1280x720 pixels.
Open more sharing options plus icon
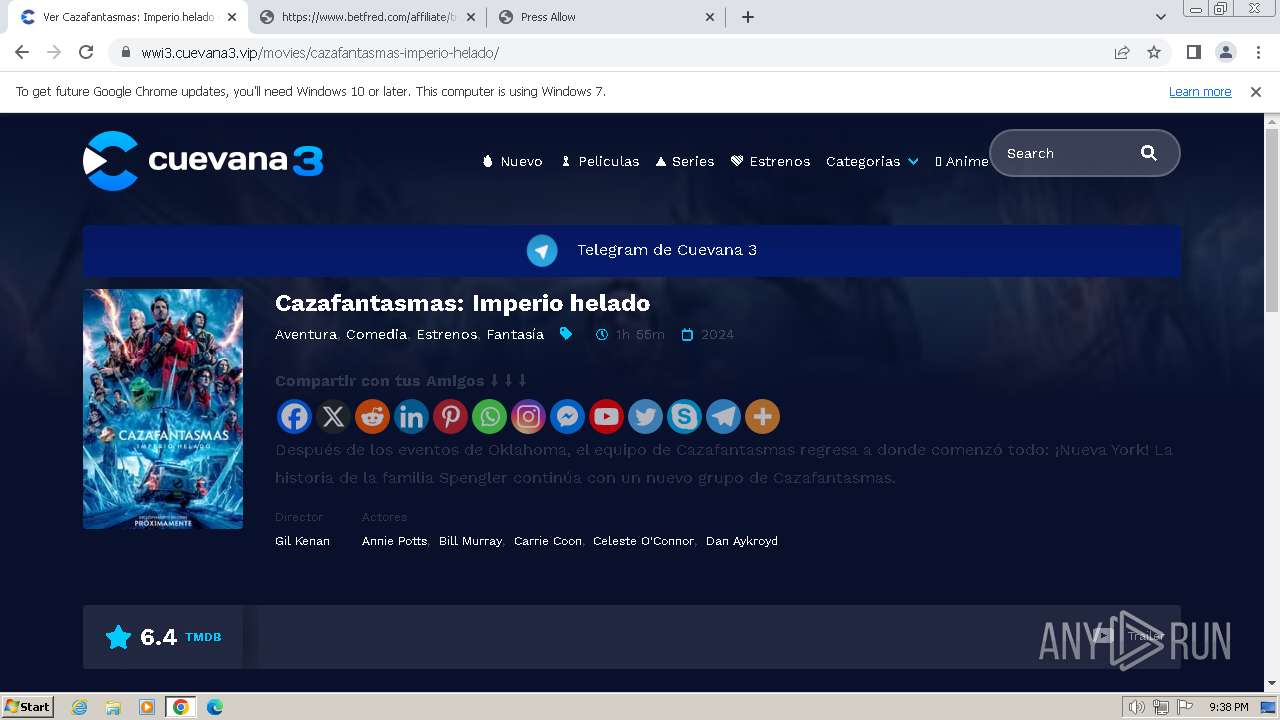[762, 416]
